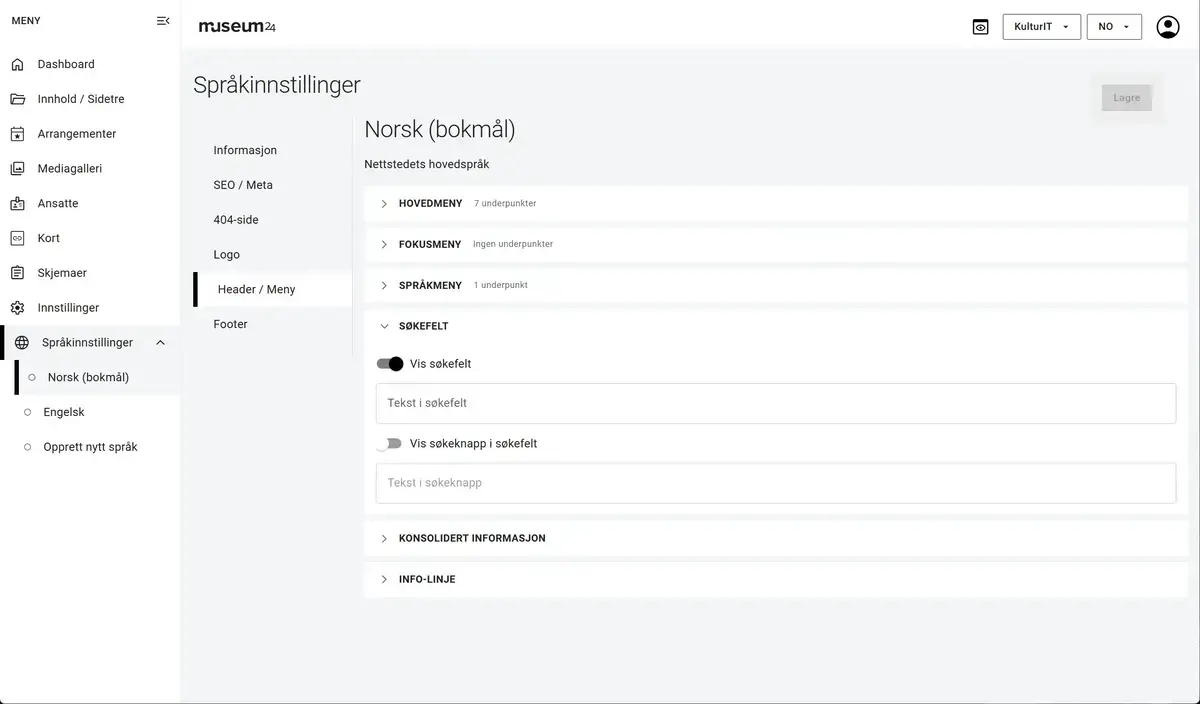Image resolution: width=1200 pixels, height=704 pixels.
Task: Collapse the sidebar menu icon
Action: pos(163,21)
